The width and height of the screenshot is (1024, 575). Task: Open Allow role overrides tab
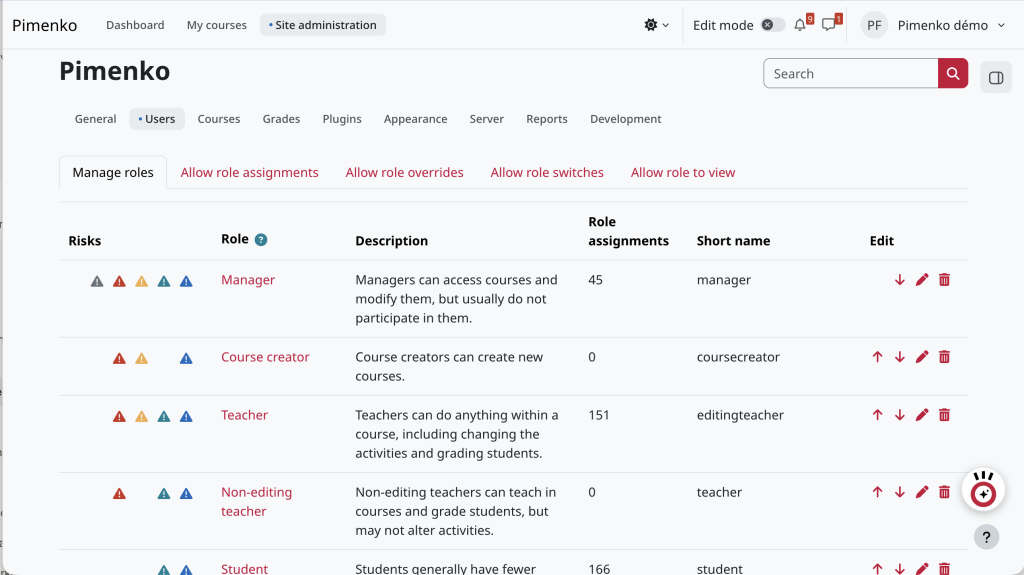(x=404, y=172)
